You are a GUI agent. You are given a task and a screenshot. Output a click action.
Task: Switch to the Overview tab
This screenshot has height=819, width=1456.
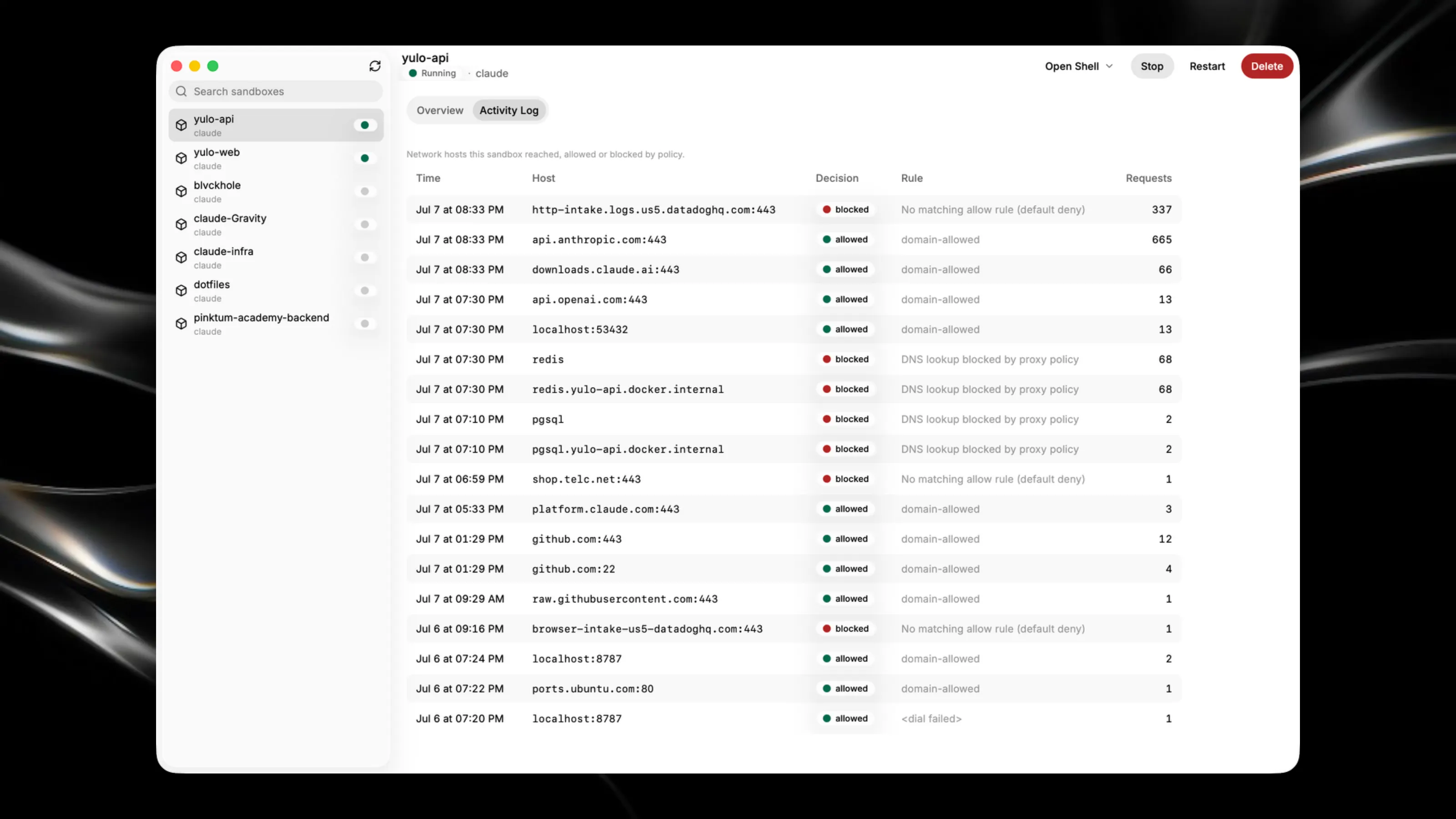pos(440,110)
